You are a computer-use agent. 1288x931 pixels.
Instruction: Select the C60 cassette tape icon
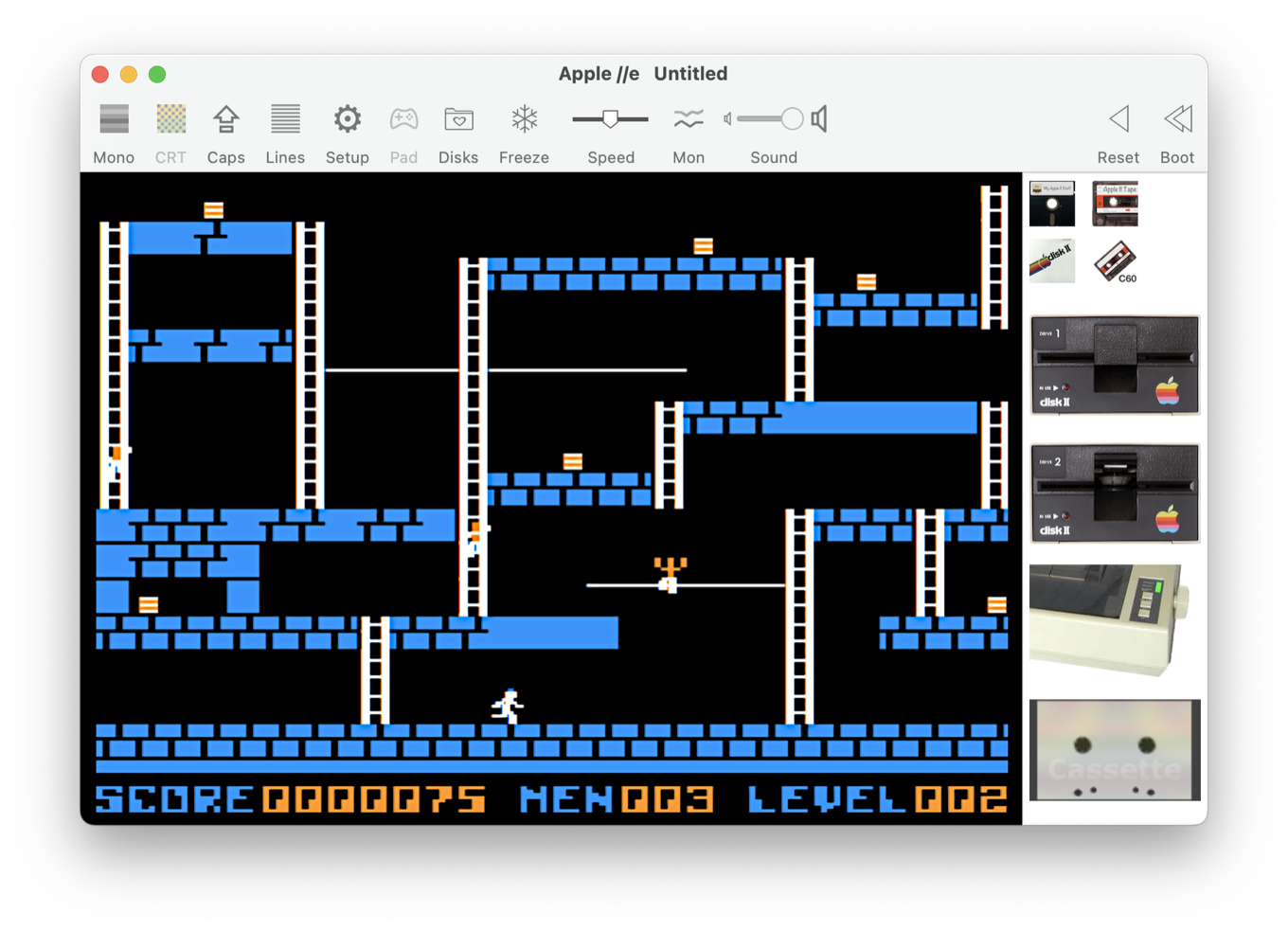1115,261
